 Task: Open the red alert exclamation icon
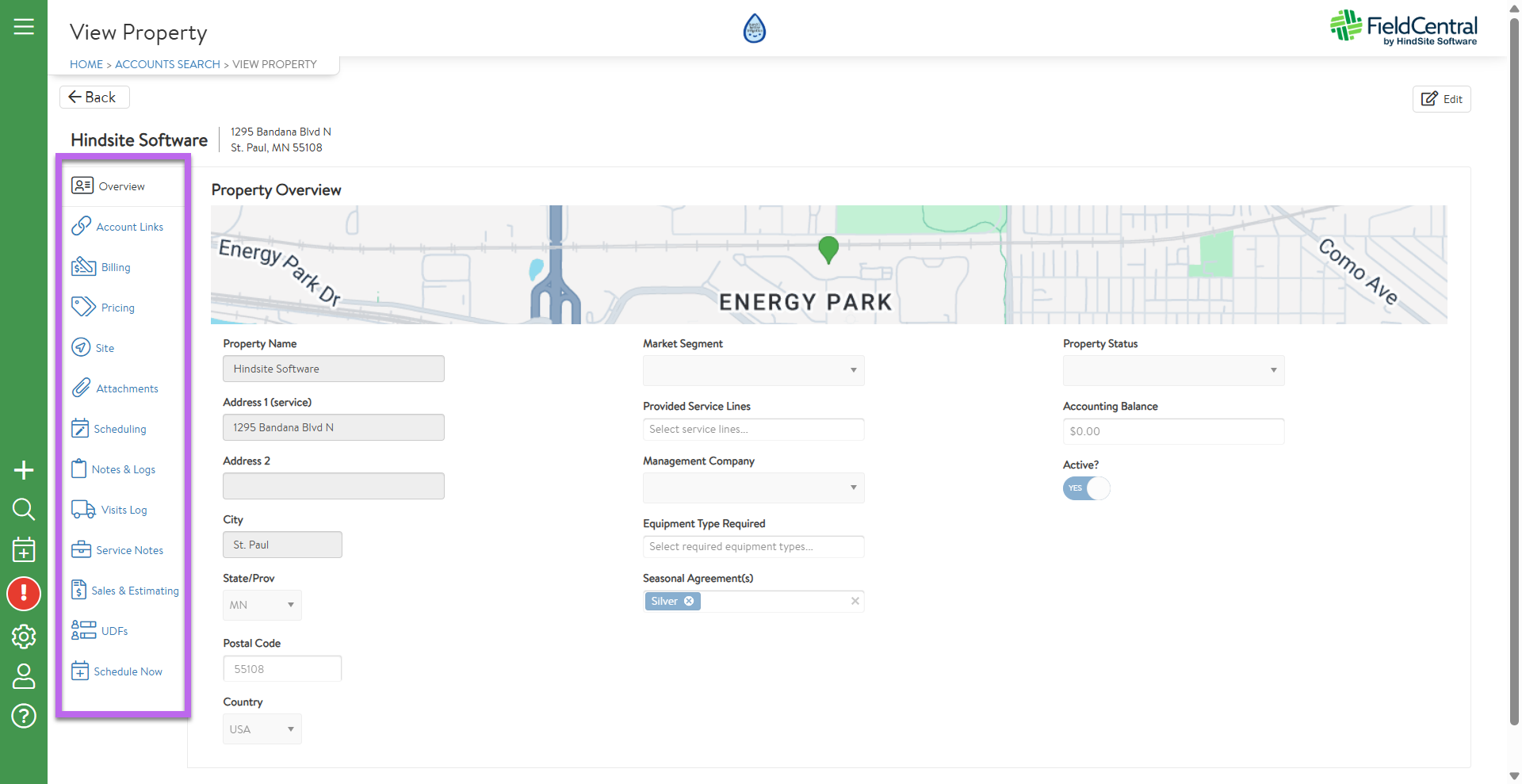point(24,594)
